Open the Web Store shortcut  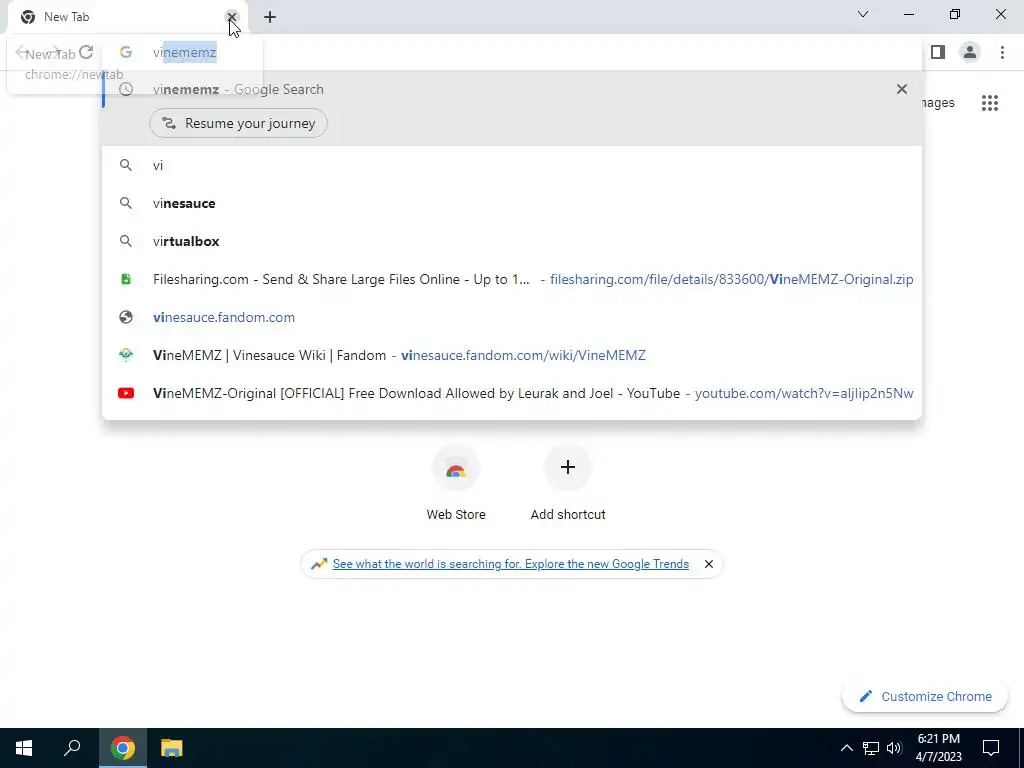click(x=456, y=484)
